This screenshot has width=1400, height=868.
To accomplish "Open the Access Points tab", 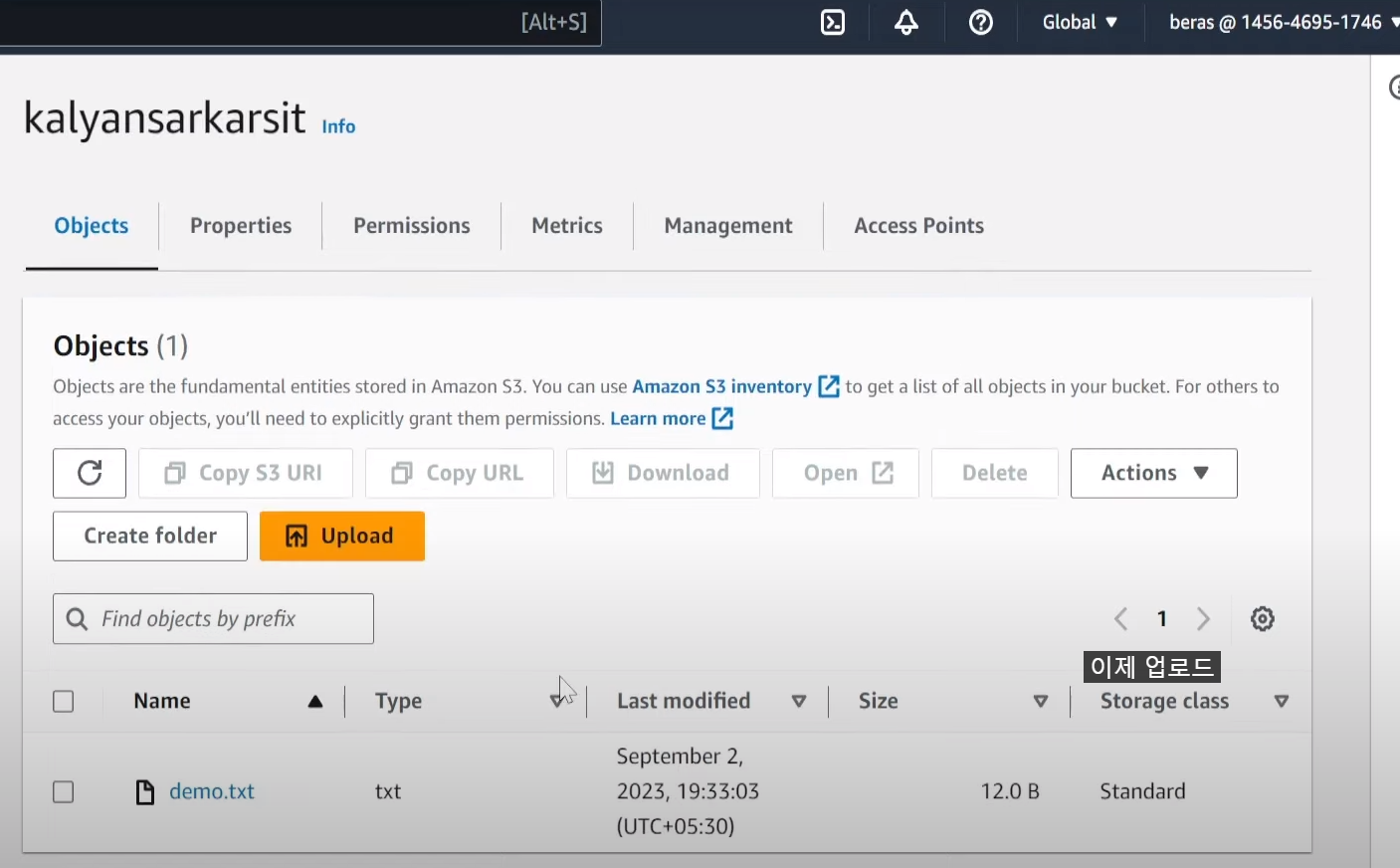I will 919,226.
